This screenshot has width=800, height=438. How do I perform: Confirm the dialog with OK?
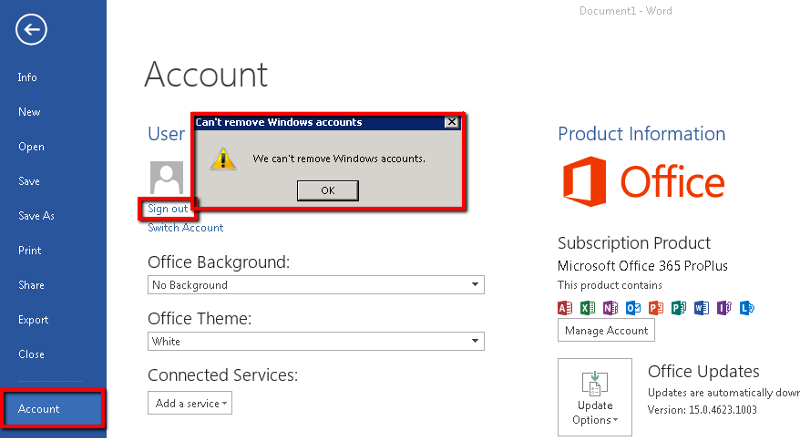pos(328,190)
